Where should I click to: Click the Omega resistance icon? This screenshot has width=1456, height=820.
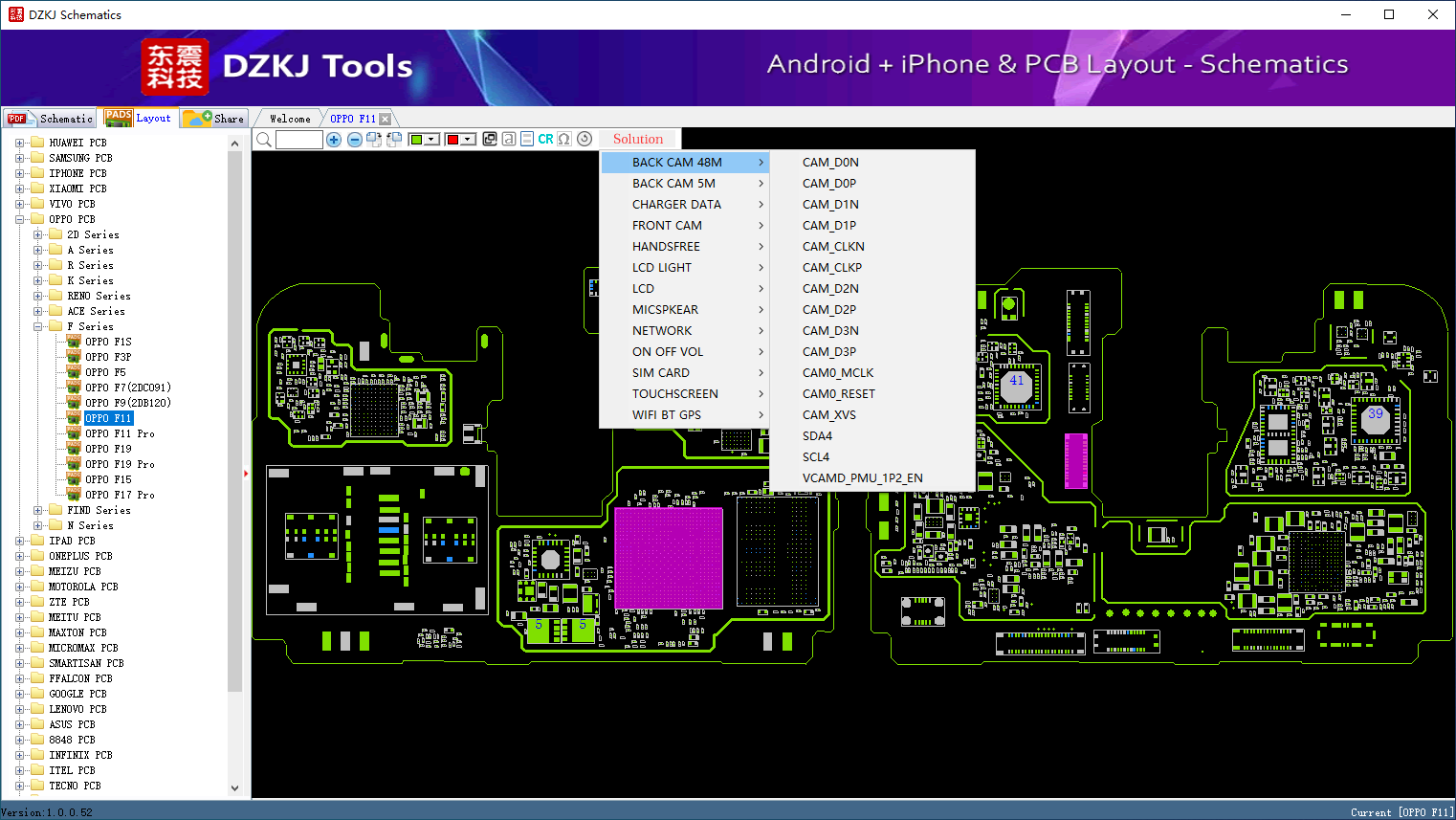(564, 140)
